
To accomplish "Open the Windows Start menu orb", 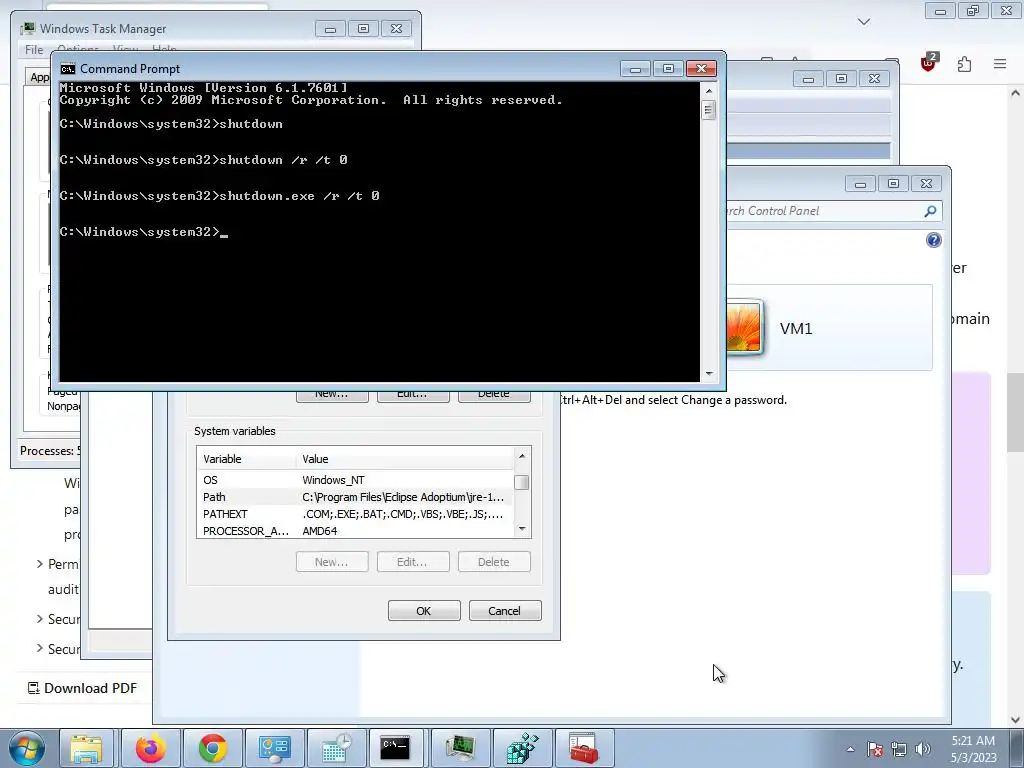I will point(27,748).
